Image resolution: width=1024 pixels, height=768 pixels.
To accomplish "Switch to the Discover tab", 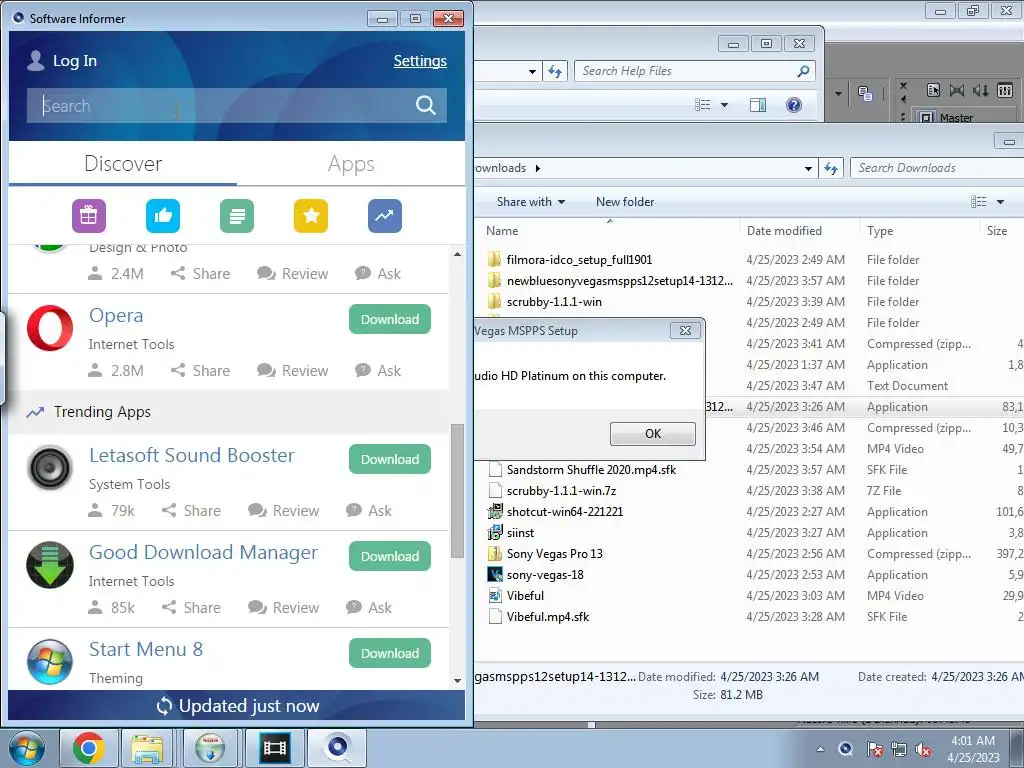I will (123, 164).
